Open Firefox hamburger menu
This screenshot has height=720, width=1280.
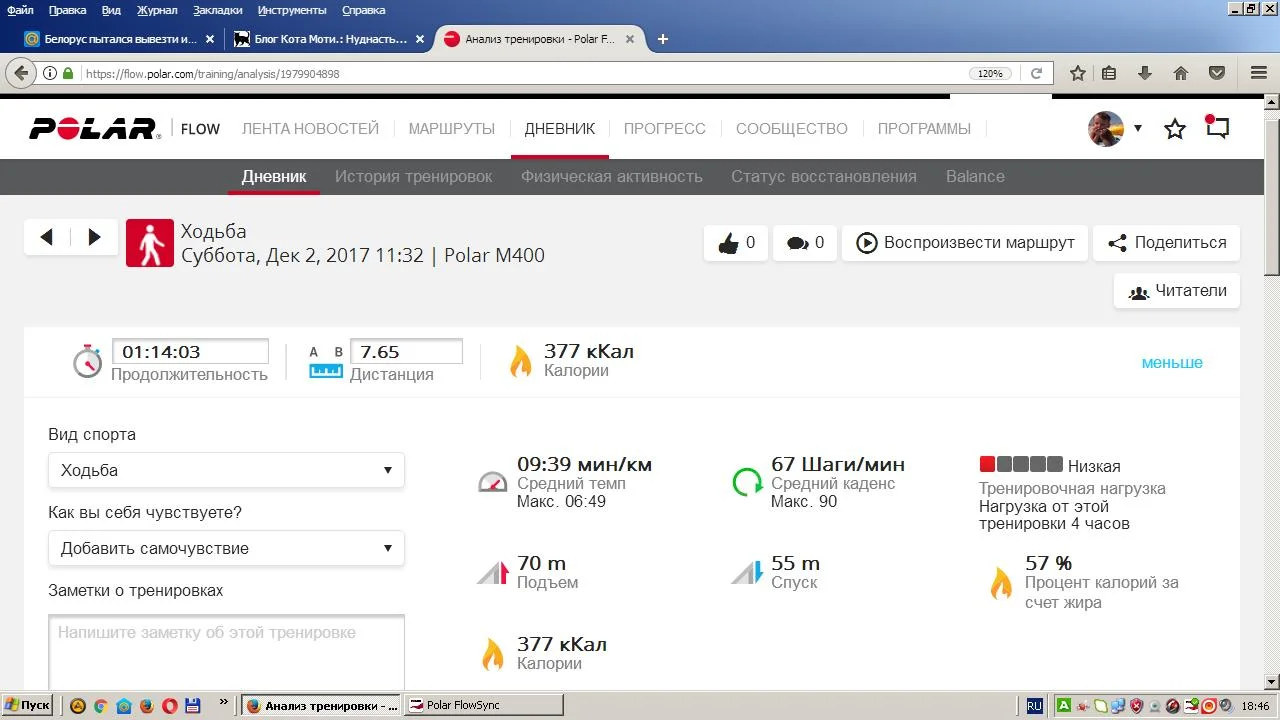click(x=1259, y=73)
